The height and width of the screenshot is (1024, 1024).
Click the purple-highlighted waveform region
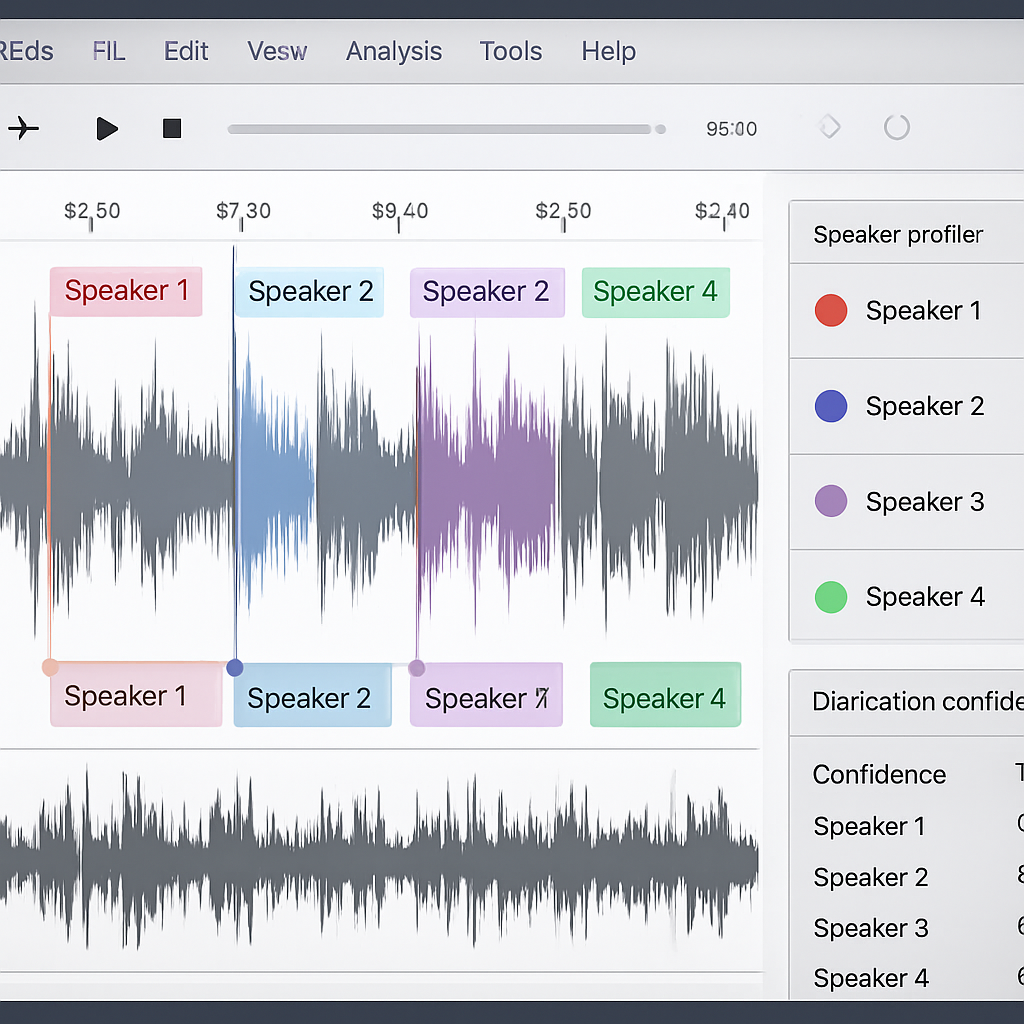(x=487, y=480)
